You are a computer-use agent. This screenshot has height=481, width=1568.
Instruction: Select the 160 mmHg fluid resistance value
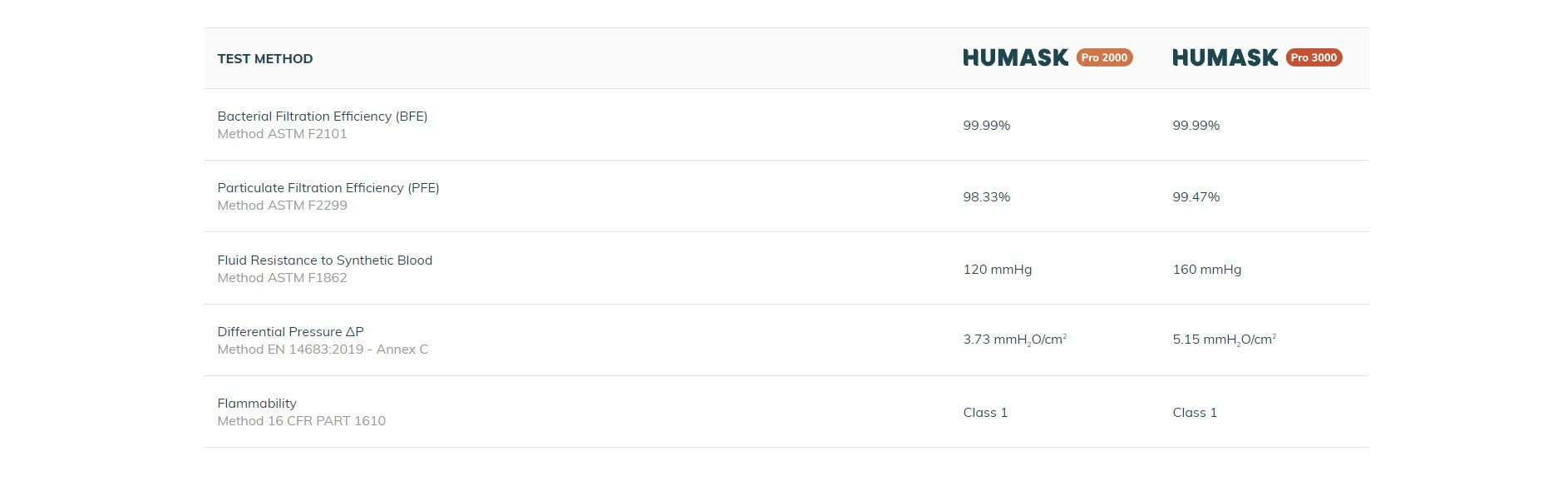tap(1207, 270)
